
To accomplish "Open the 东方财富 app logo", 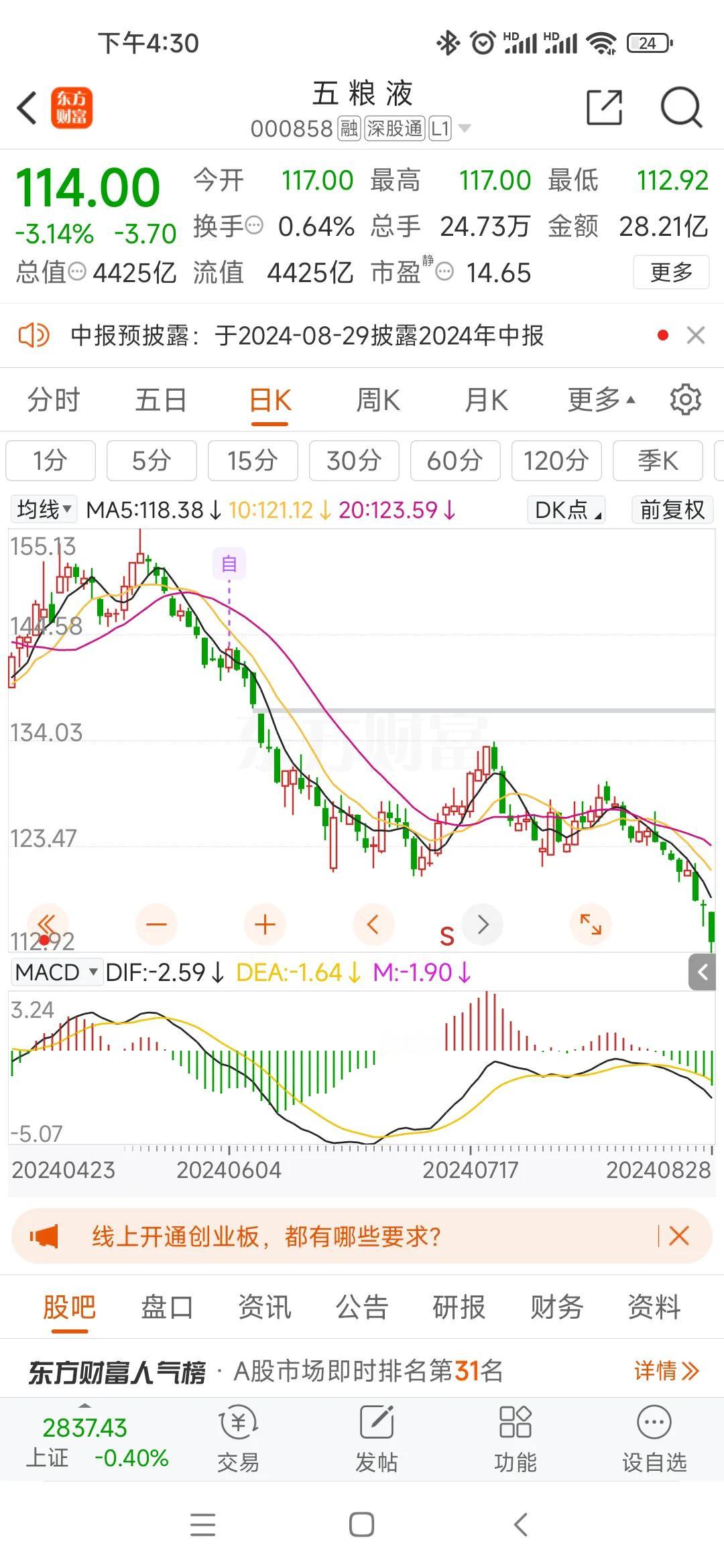I will pyautogui.click(x=72, y=108).
